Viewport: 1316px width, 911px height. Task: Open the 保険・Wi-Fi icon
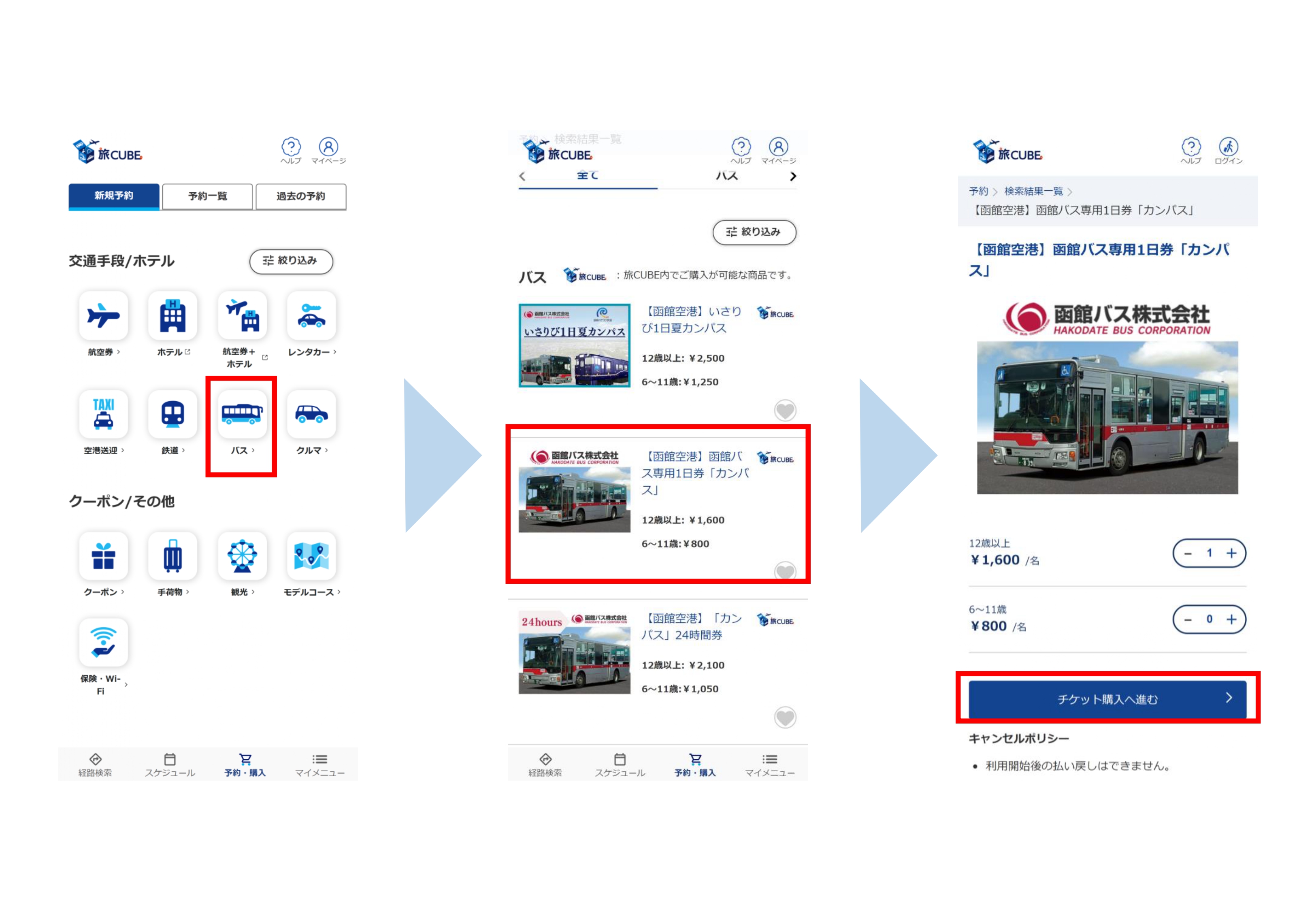coord(103,642)
